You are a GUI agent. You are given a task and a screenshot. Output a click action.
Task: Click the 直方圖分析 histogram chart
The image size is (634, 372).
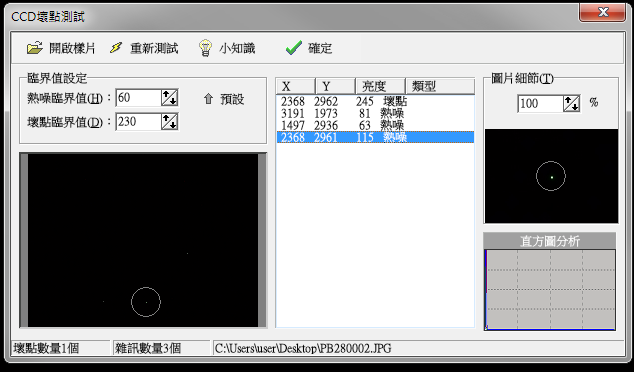point(550,290)
